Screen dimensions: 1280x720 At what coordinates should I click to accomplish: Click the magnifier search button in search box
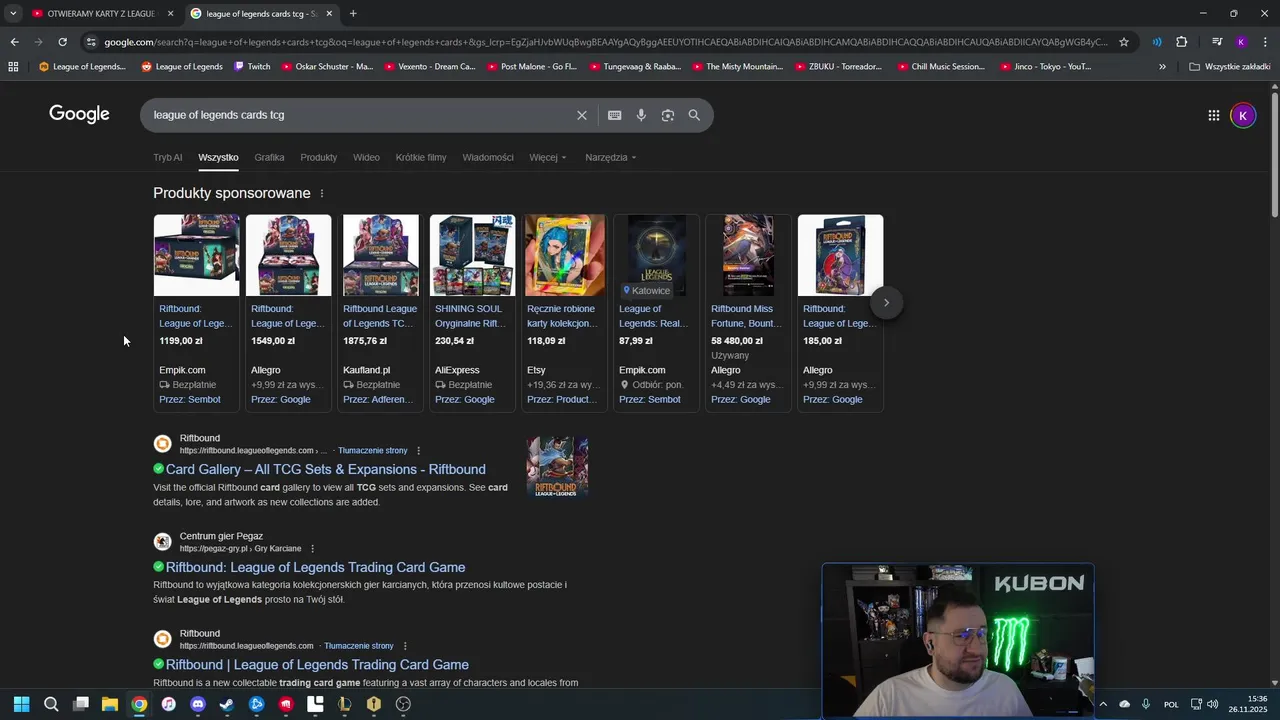[x=694, y=115]
